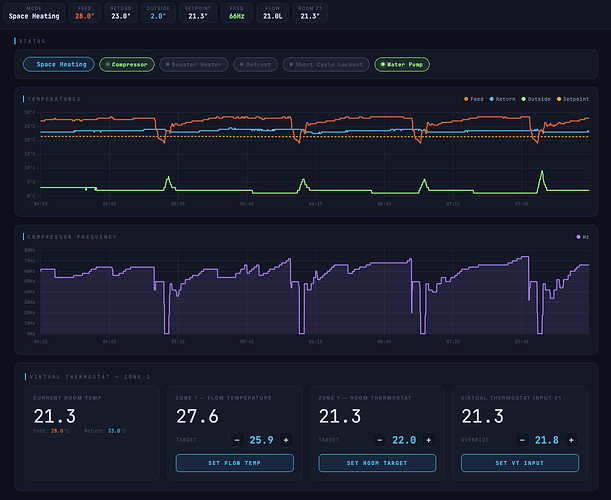
Task: Decrease the flow temperature target with minus
Action: pyautogui.click(x=237, y=439)
